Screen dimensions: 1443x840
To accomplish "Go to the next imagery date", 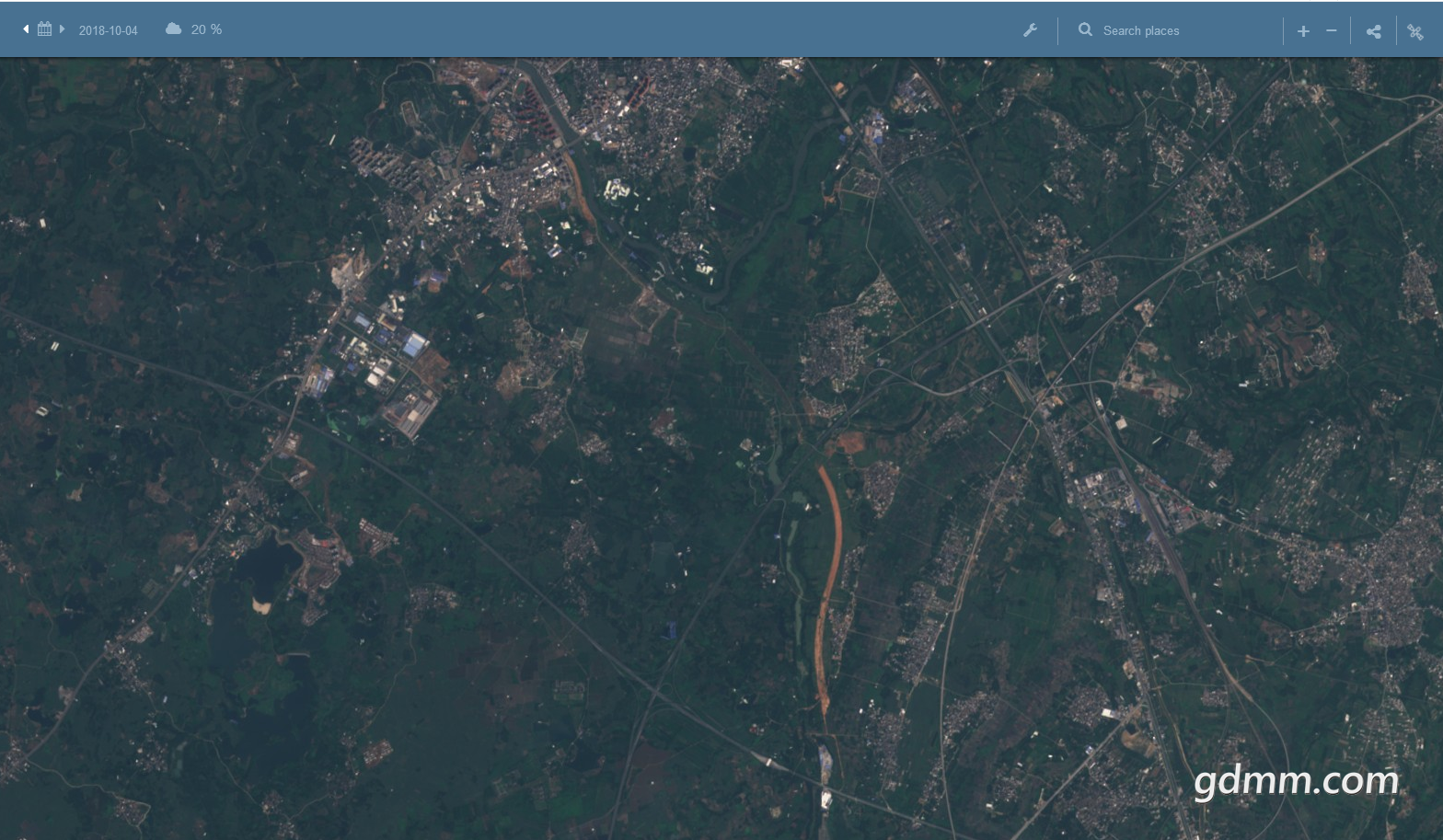I will click(x=62, y=29).
